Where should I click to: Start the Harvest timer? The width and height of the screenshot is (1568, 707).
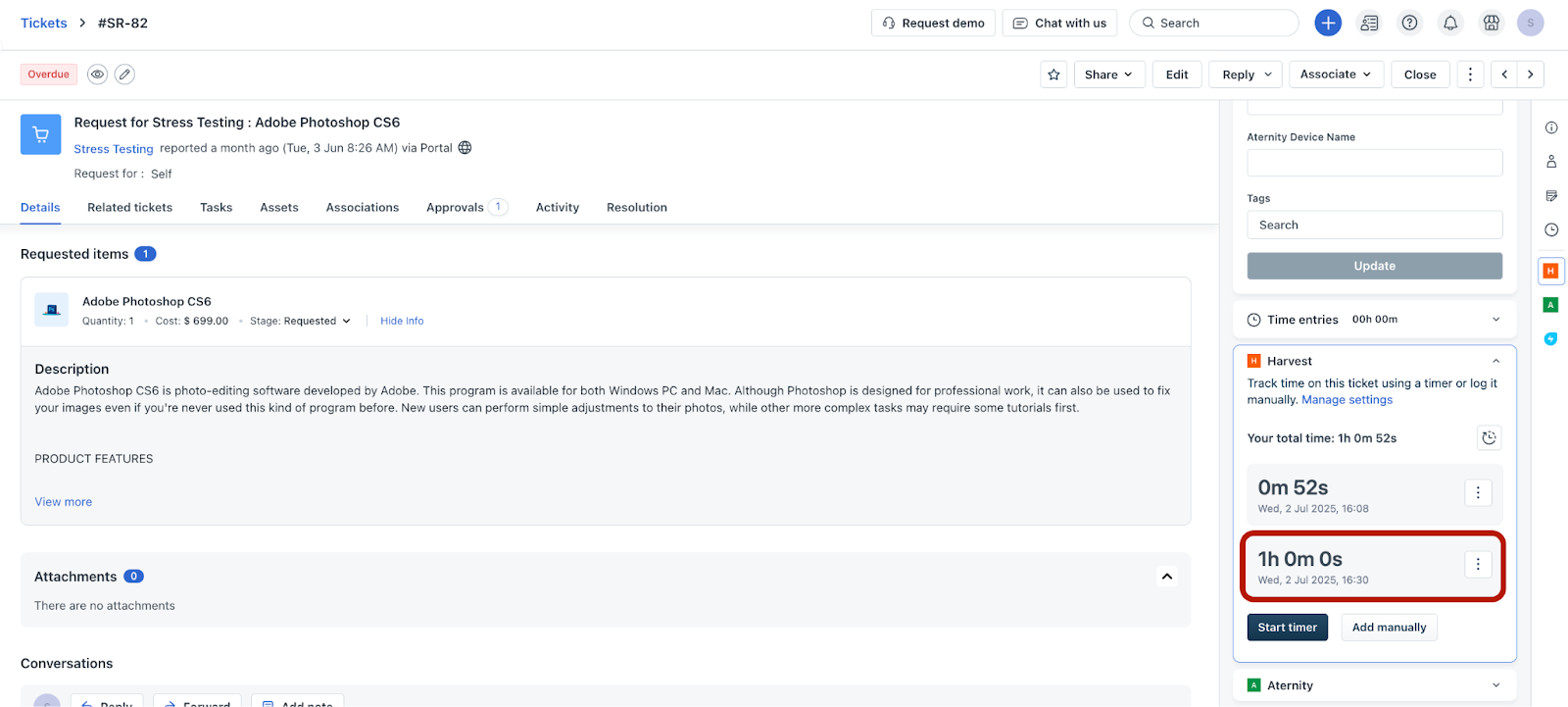tap(1288, 628)
